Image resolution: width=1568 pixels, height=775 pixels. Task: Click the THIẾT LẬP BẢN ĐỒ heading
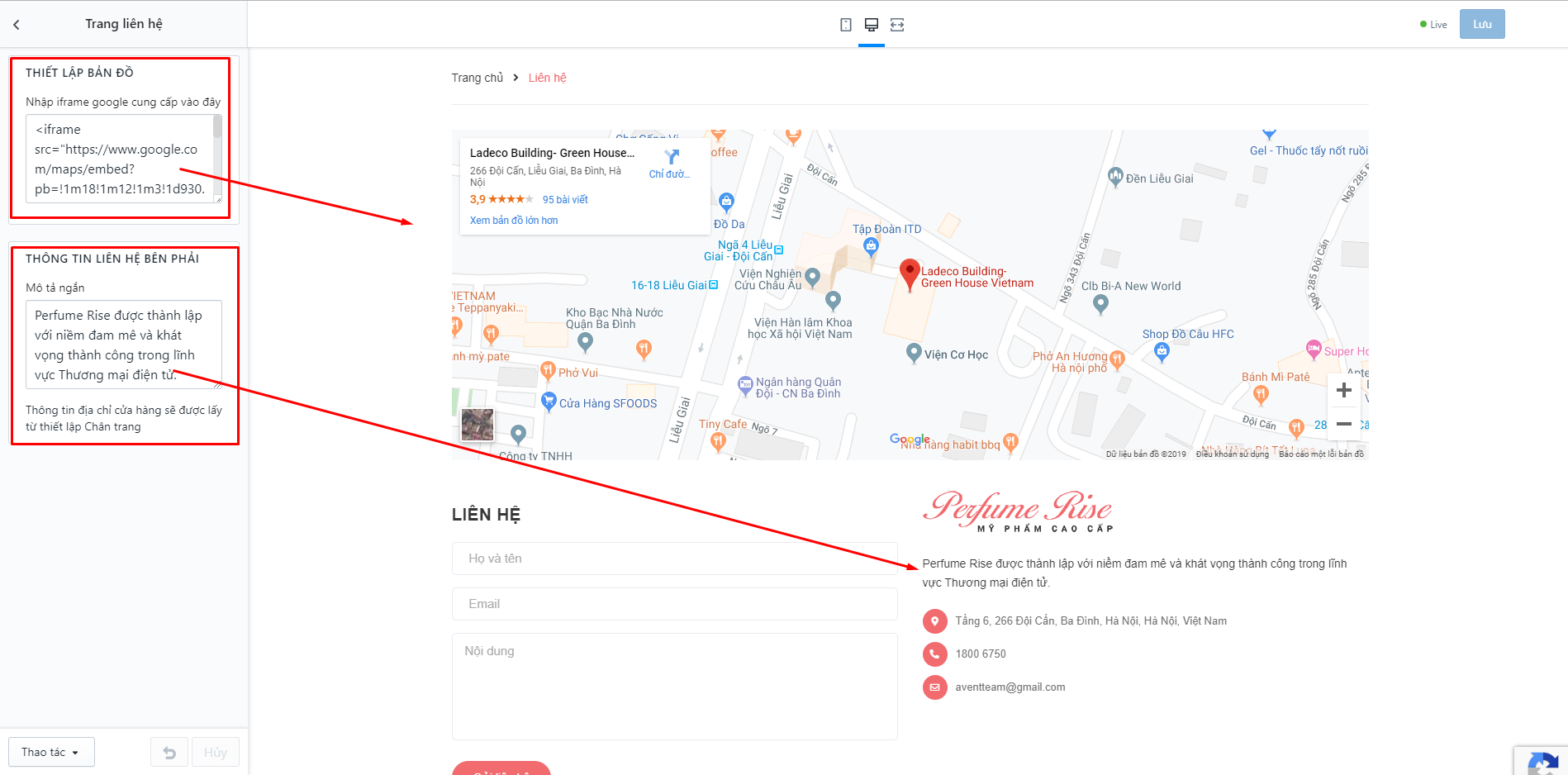click(x=79, y=73)
